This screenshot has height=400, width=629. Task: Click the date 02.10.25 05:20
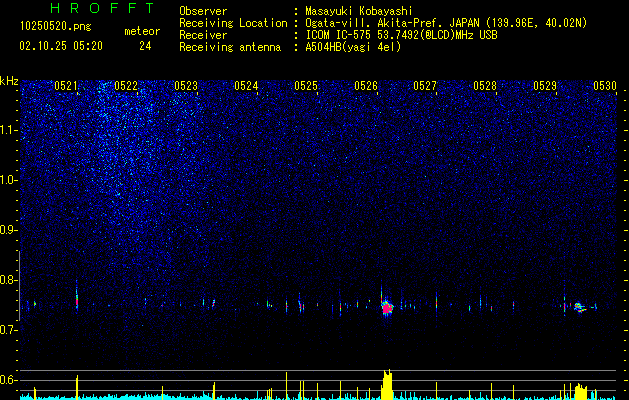tap(61, 46)
